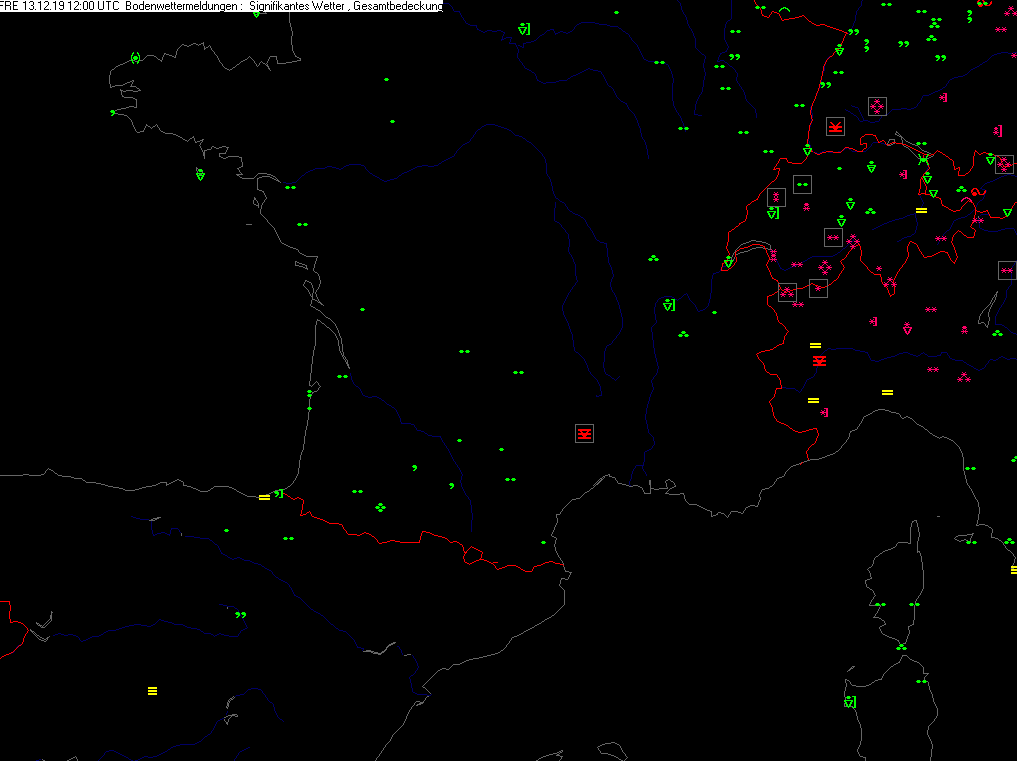Click the green star symbol at Lake Constance

pyautogui.click(x=924, y=159)
